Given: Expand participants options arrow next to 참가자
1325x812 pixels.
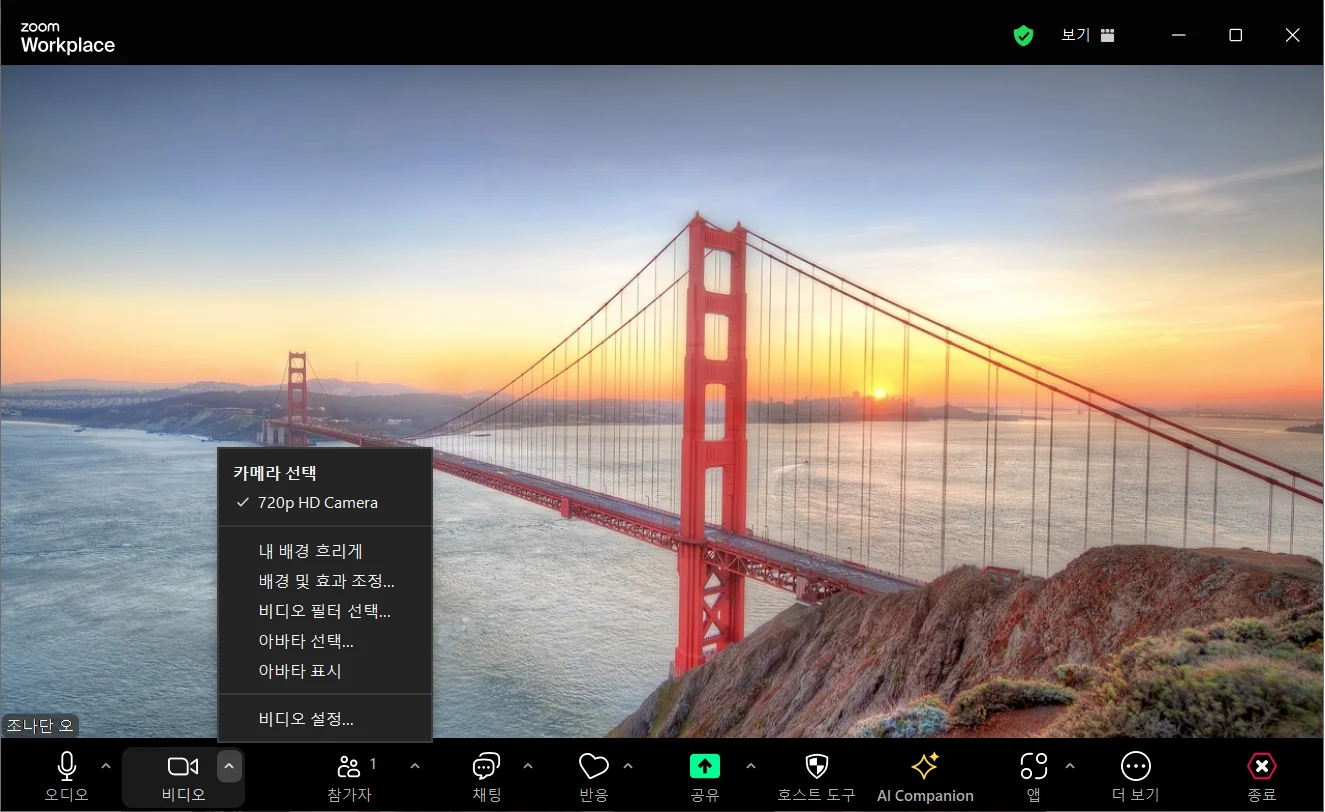Looking at the screenshot, I should 415,767.
